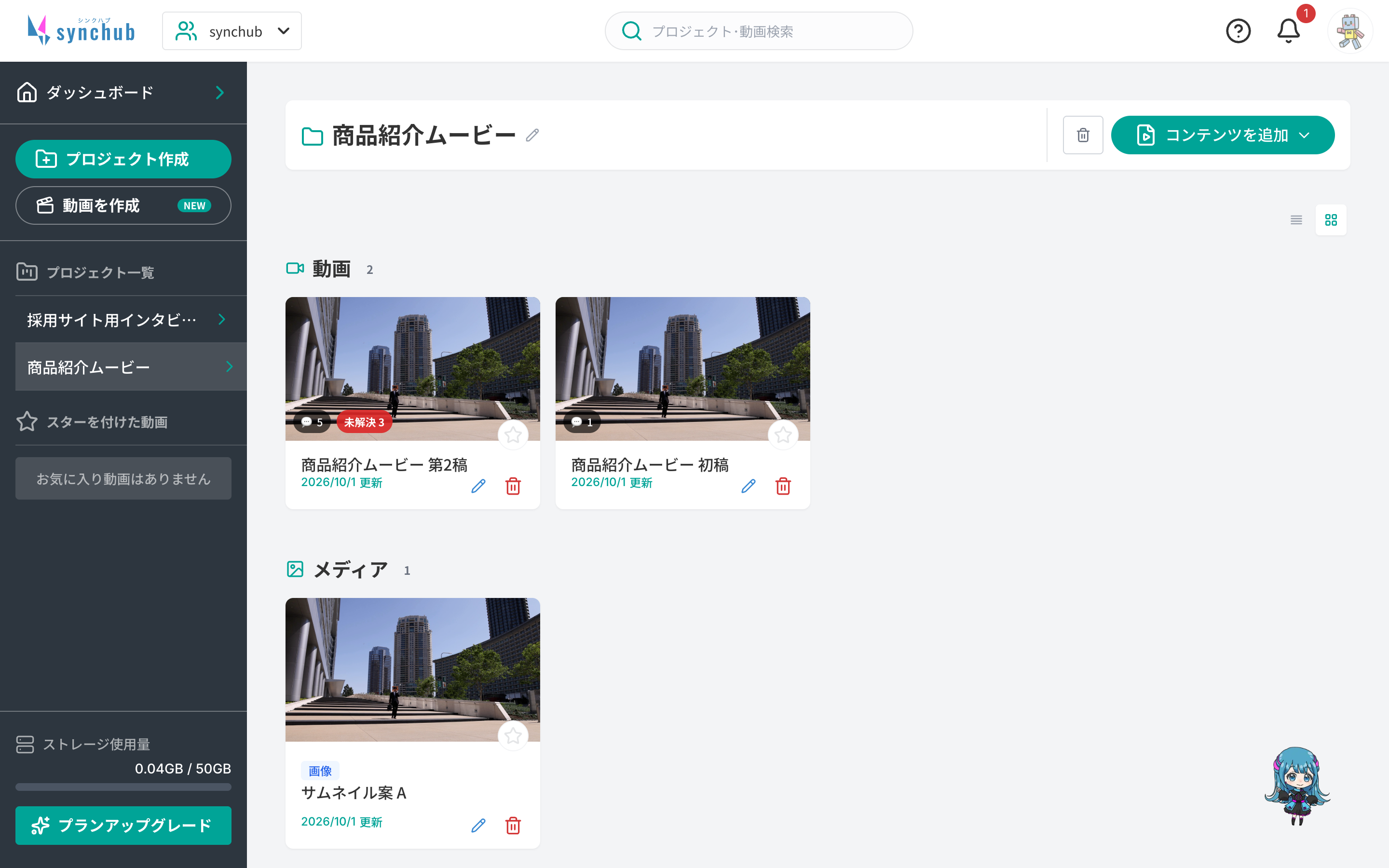Click the synchub logo
Screen dimensions: 1389x868
click(81, 30)
